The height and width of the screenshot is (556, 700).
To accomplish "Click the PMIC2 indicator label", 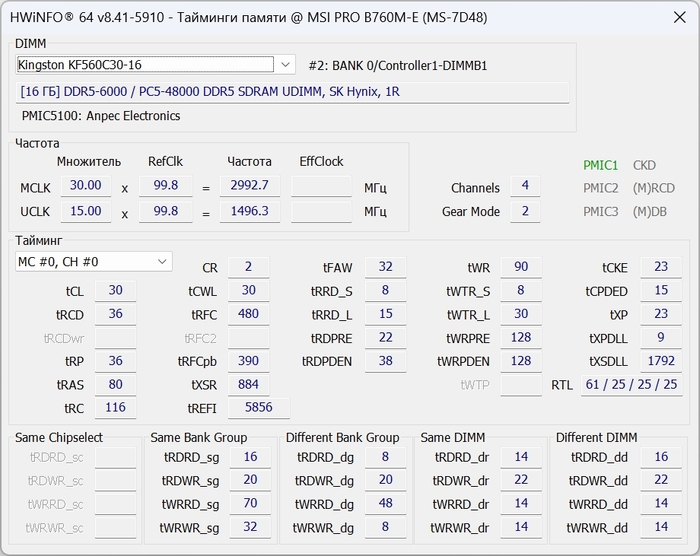I will [601, 188].
